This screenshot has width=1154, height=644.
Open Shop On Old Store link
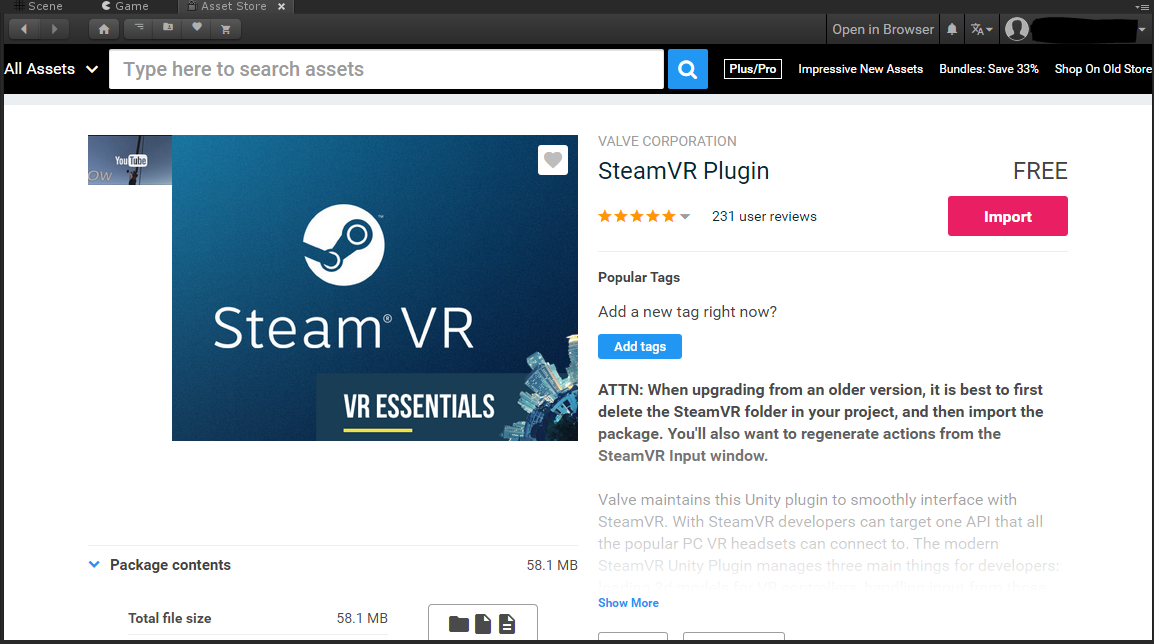pos(1102,69)
